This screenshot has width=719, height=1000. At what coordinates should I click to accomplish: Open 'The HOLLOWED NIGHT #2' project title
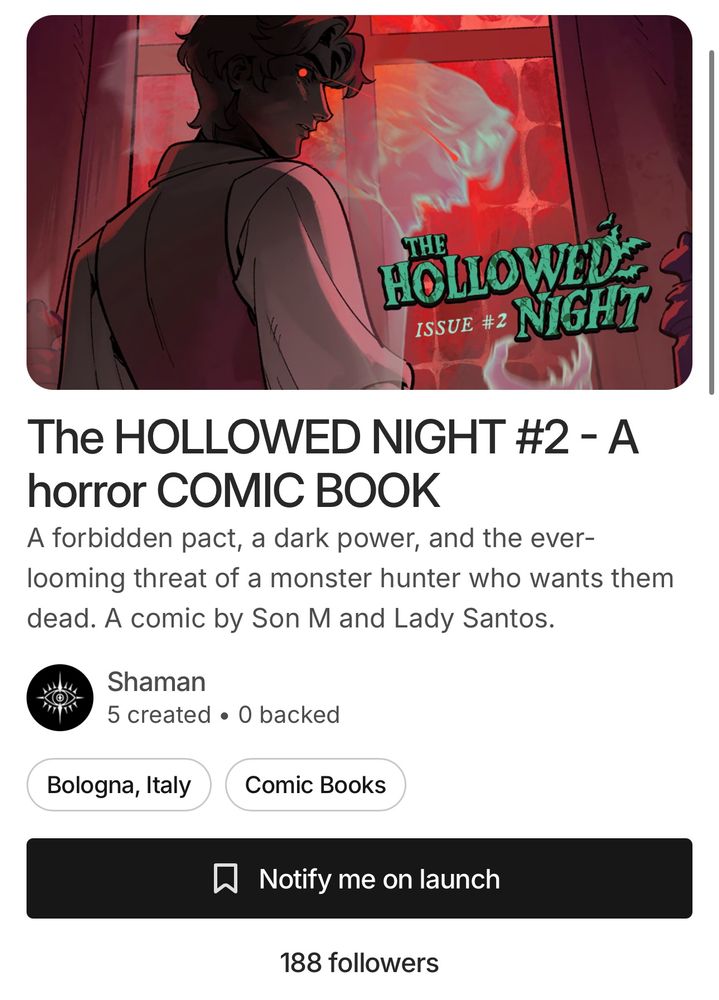[x=332, y=464]
